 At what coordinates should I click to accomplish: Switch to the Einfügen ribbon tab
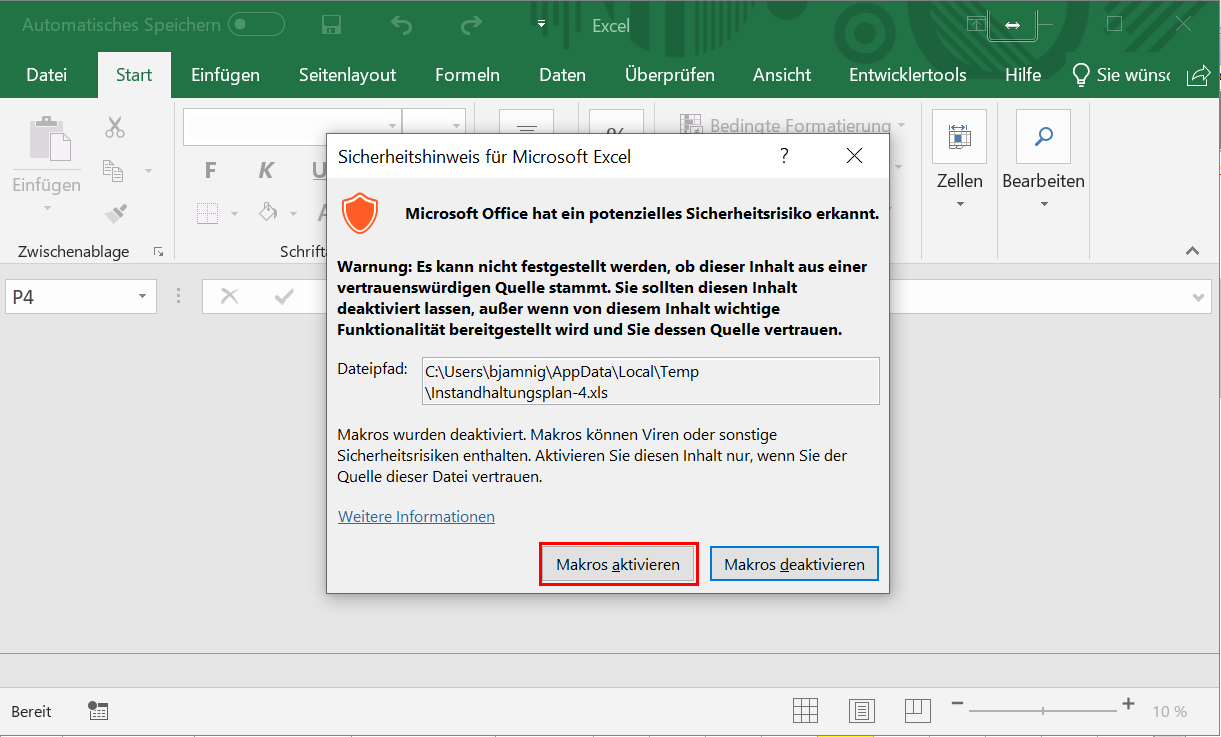click(x=225, y=75)
